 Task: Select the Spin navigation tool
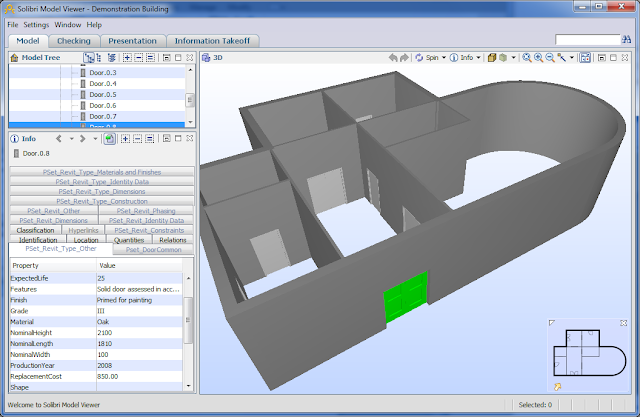[x=427, y=58]
